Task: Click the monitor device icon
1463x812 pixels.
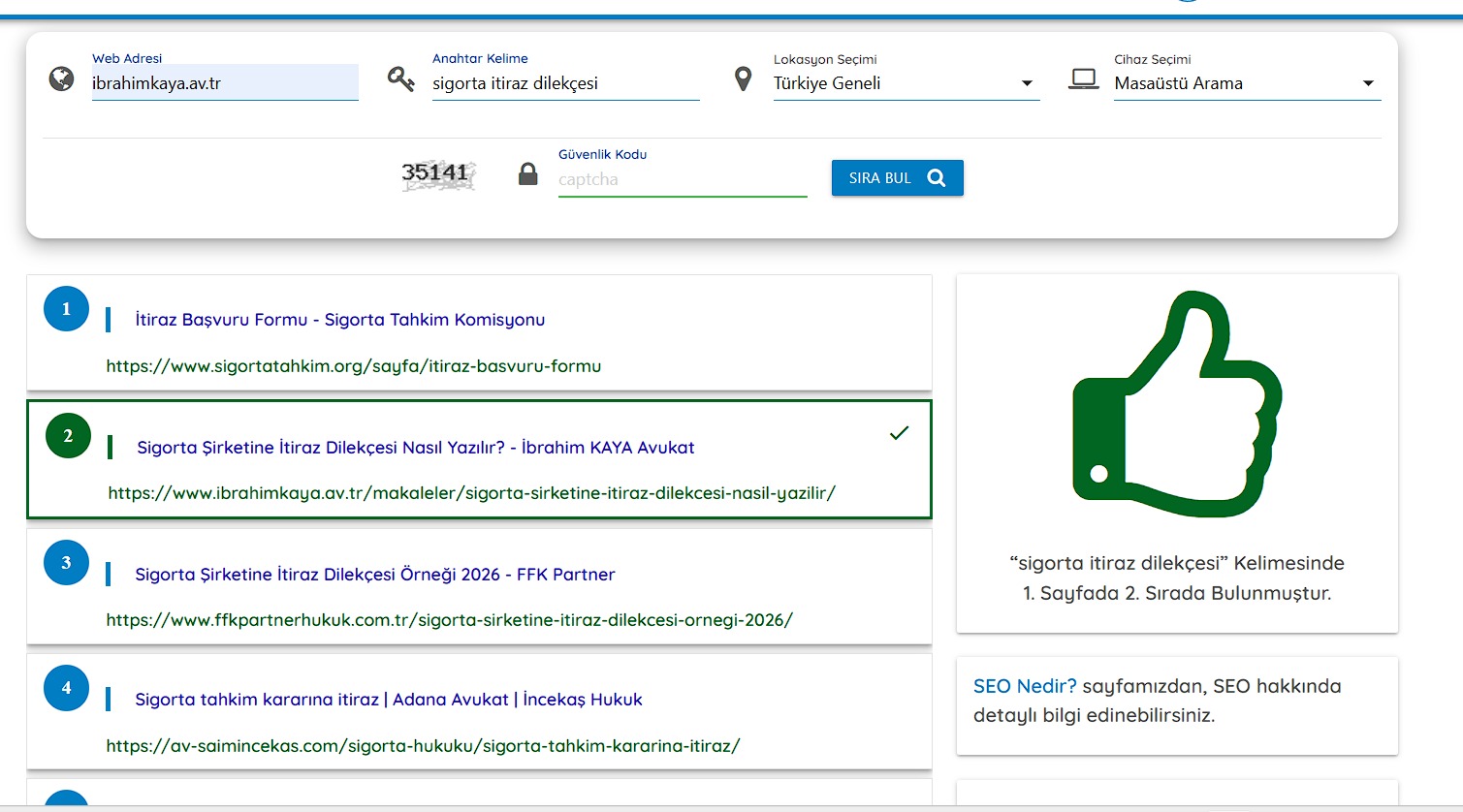Action: tap(1083, 79)
